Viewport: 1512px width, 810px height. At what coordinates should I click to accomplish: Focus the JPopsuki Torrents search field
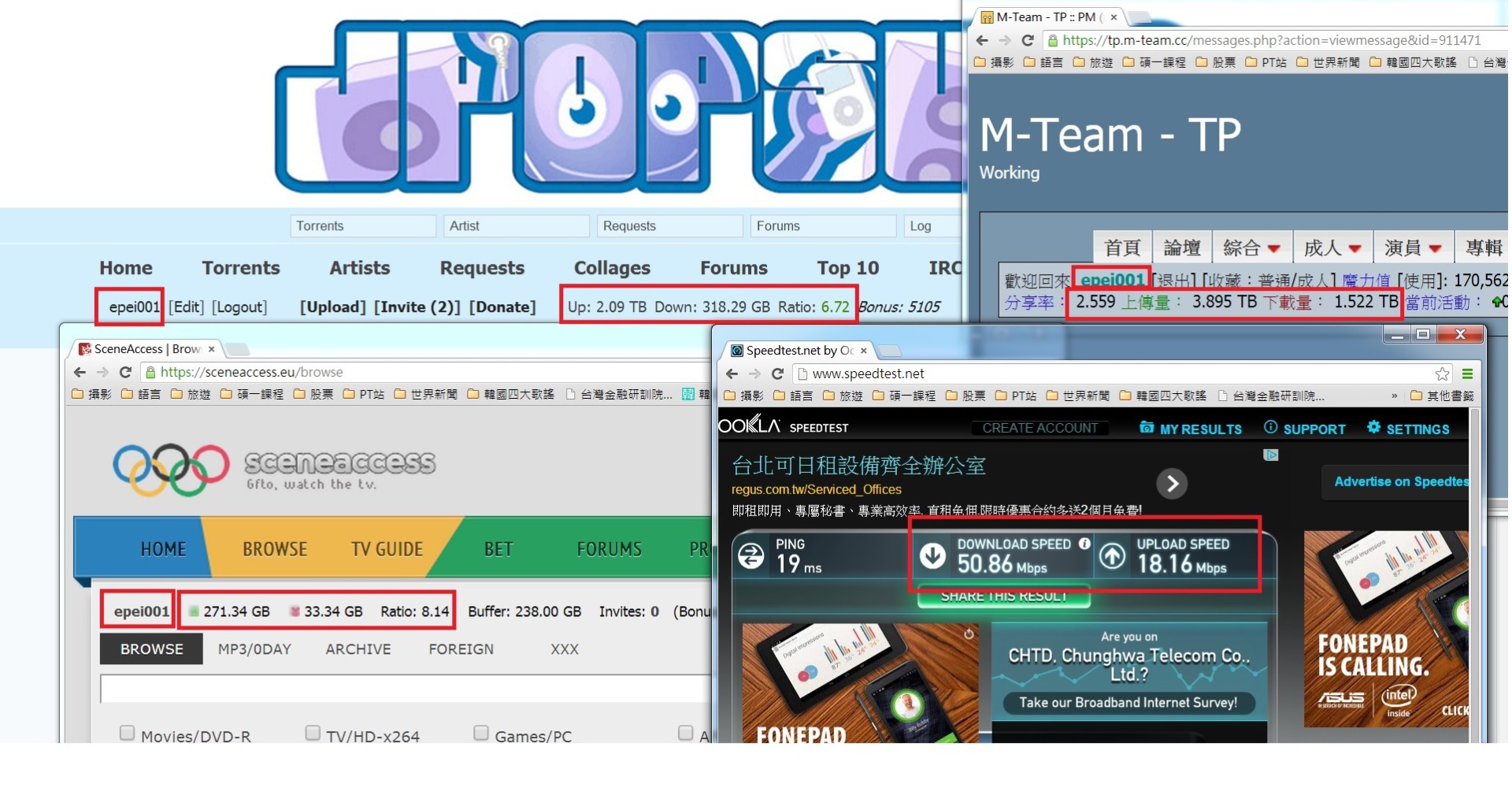(363, 226)
